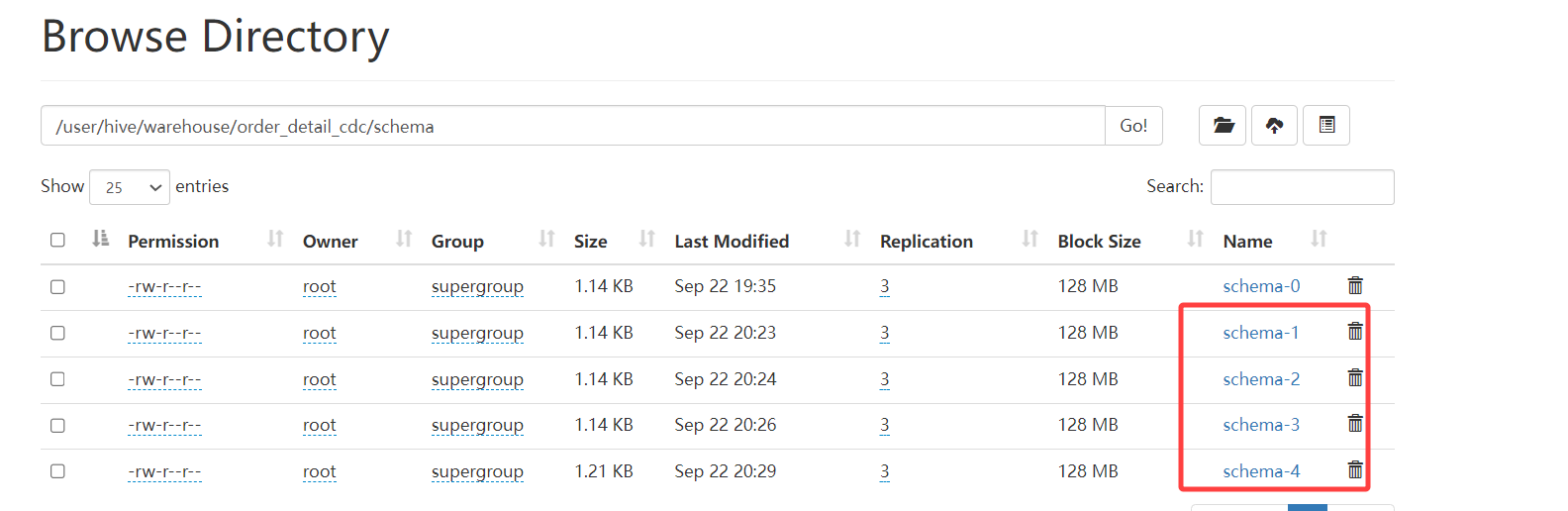
Task: Remove schema-2 using its trash icon
Action: point(1355,378)
